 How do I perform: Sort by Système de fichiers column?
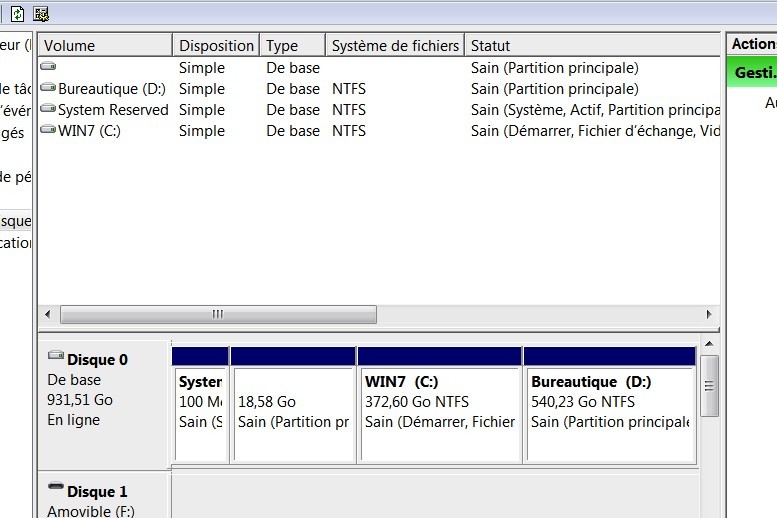coord(395,45)
